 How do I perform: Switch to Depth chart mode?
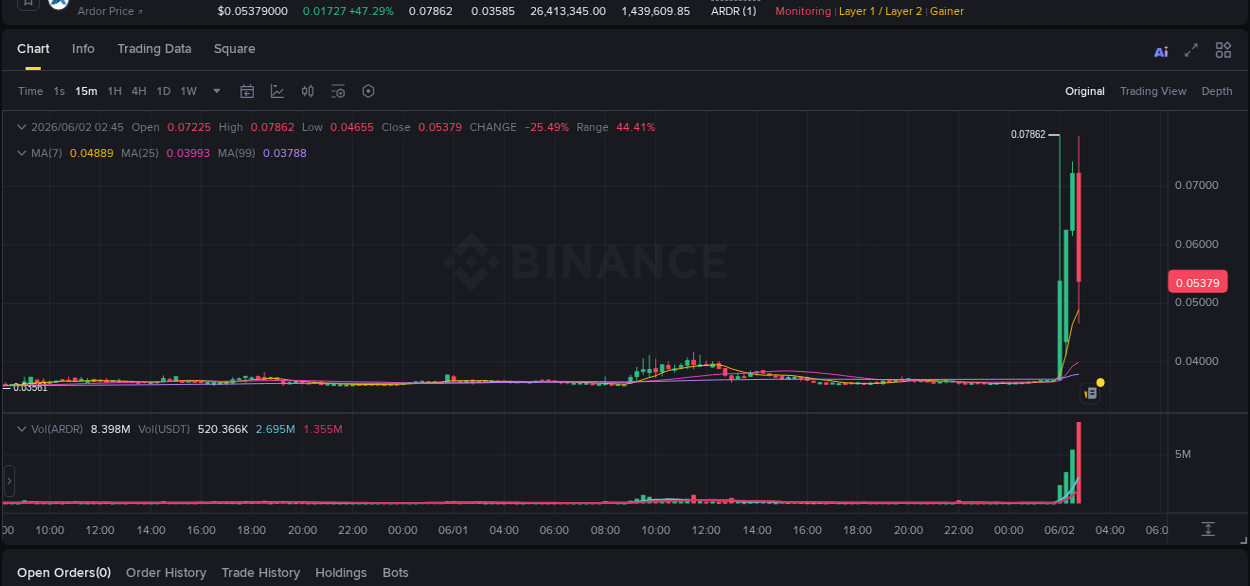pyautogui.click(x=1217, y=91)
